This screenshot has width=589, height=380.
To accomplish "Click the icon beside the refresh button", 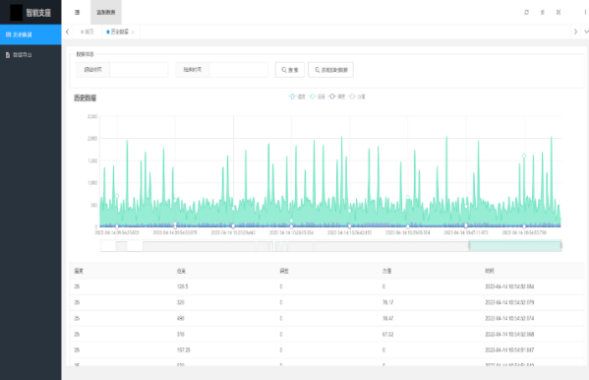I will click(x=542, y=12).
